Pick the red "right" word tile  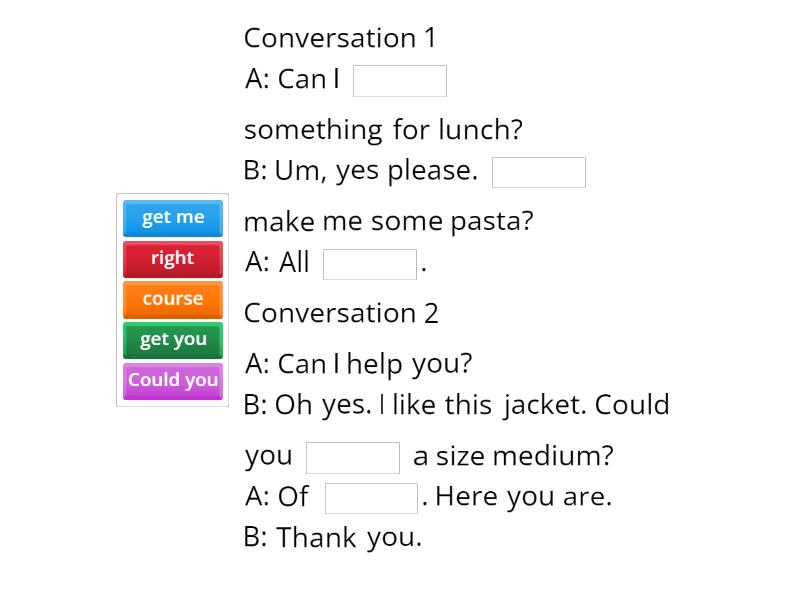coord(172,258)
